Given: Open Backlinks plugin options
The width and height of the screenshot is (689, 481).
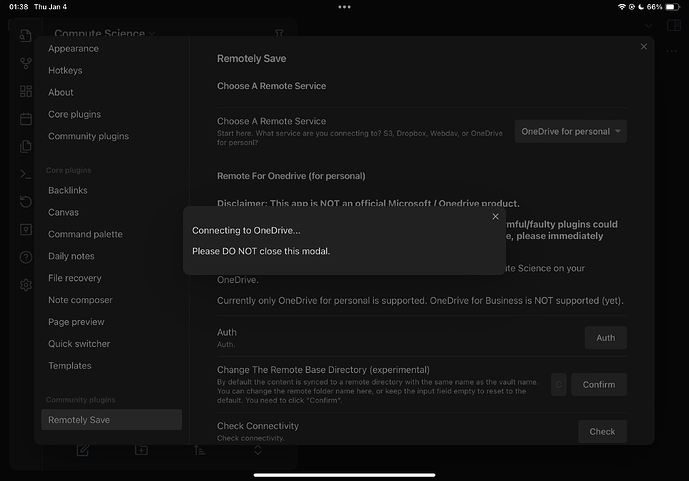Looking at the screenshot, I should coord(68,190).
